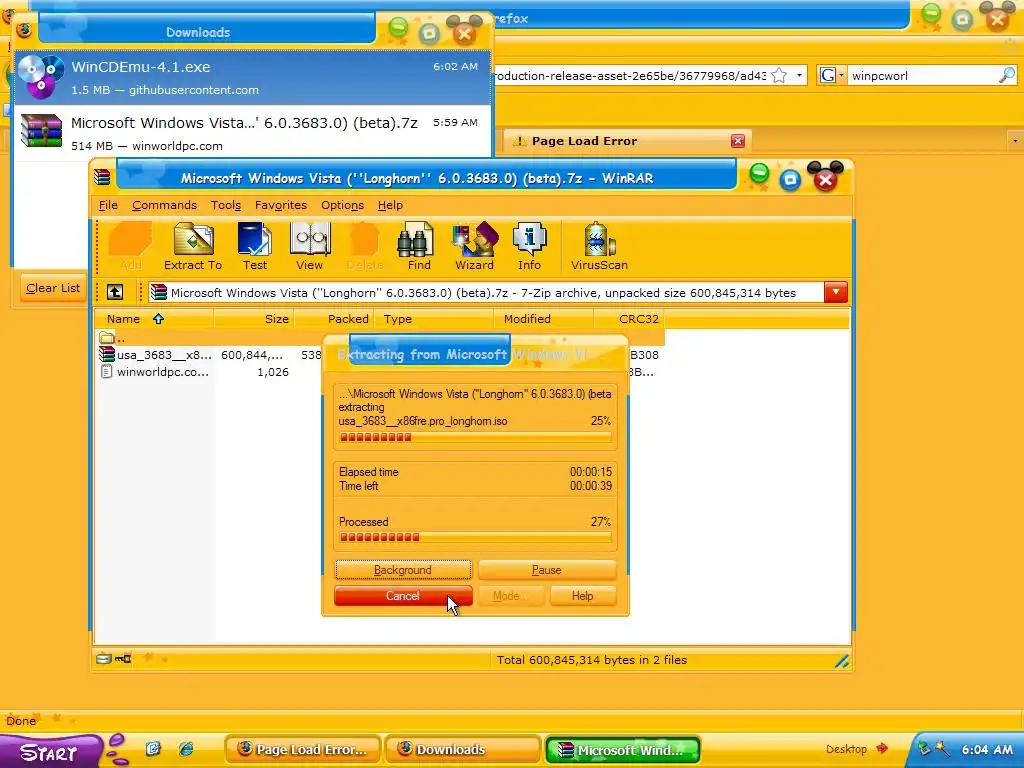Viewport: 1024px width, 768px height.
Task: Expand the Desktop toolbar arrow on taskbar
Action: (882, 748)
